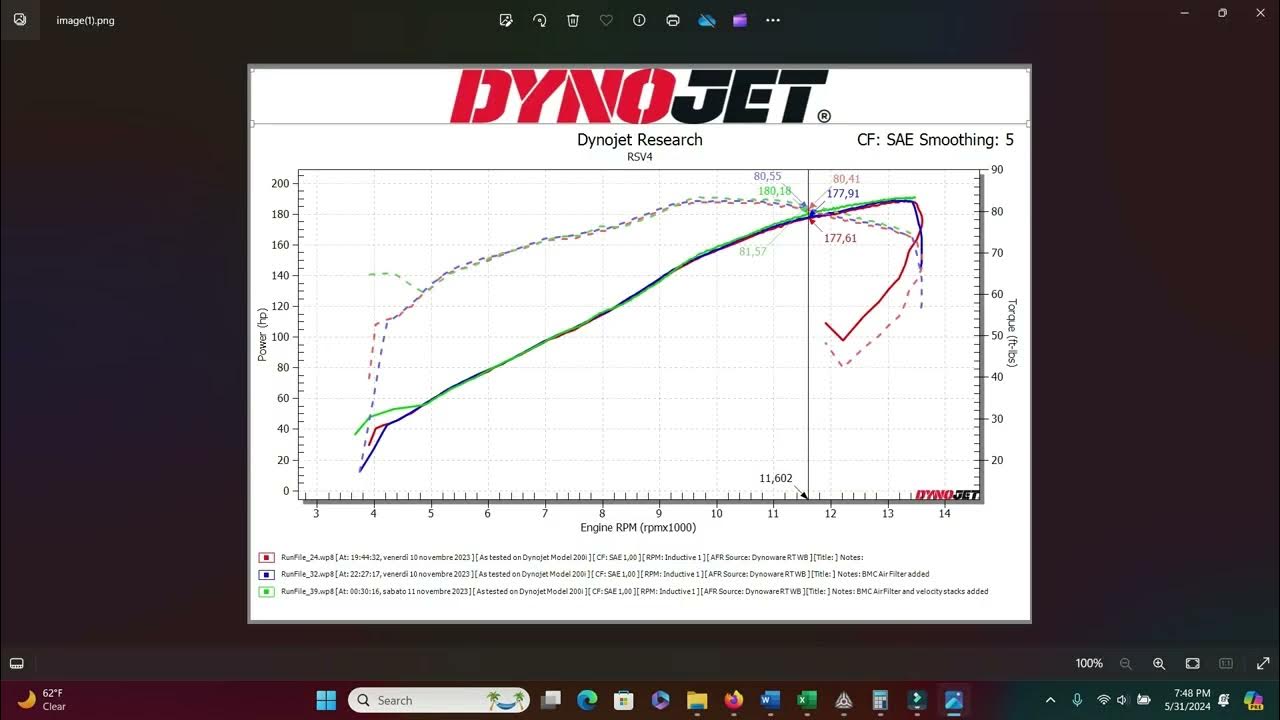Click the battery status tray icon
Screen dimensions: 1280x720
1143,700
